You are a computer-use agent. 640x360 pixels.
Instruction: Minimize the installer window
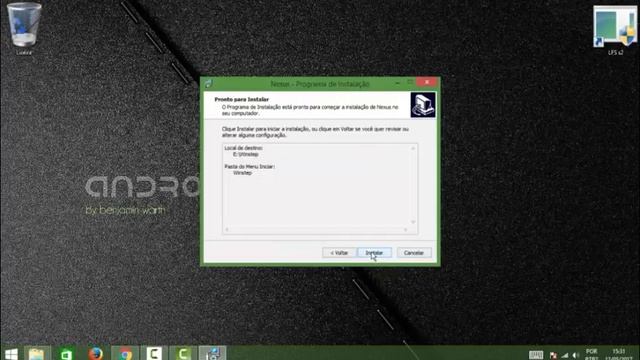(398, 83)
